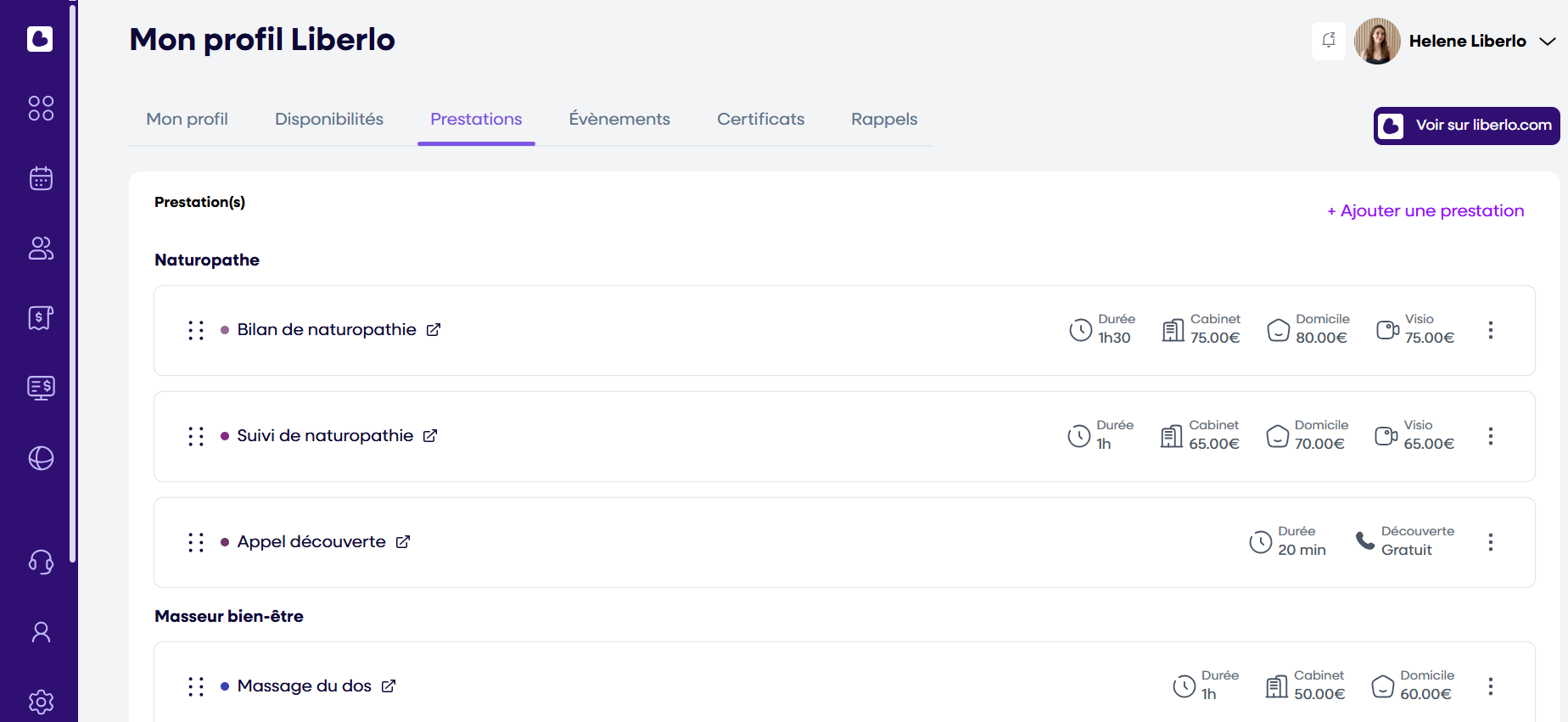Select the Rappels tab
This screenshot has width=1568, height=722.
[x=884, y=120]
